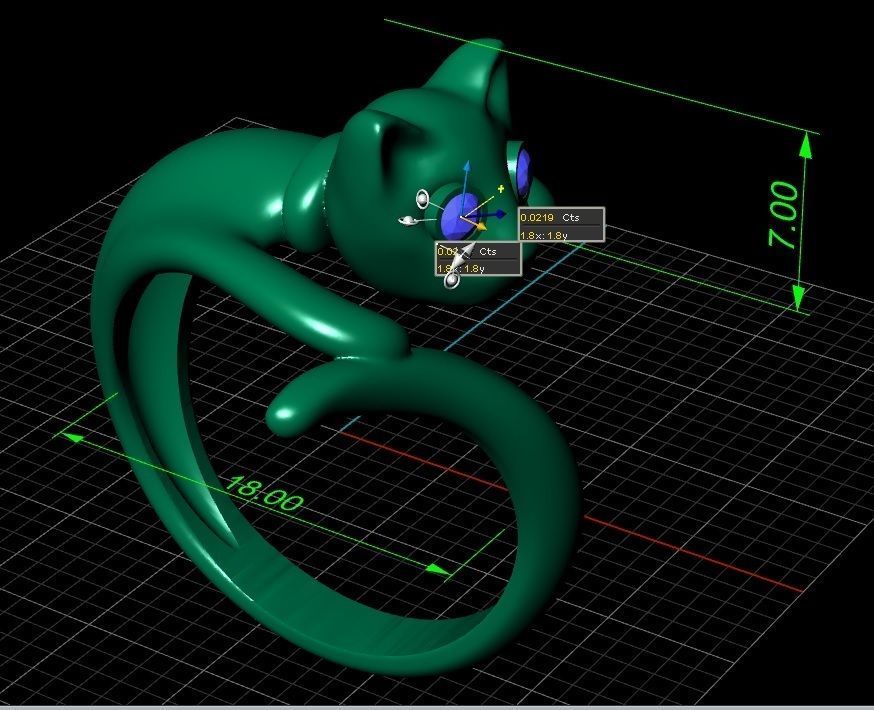Click the right arrowhead of the 18.00 dimension
Image resolution: width=874 pixels, height=710 pixels.
click(x=438, y=570)
